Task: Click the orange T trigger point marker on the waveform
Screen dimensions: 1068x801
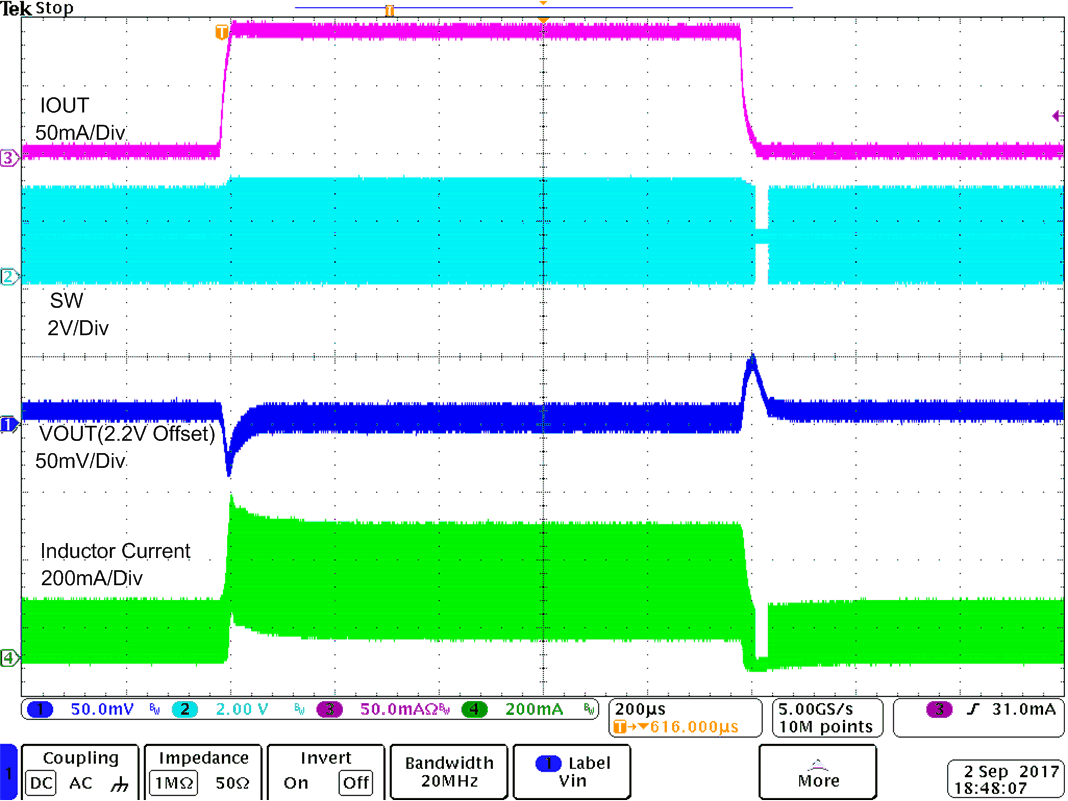Action: [x=222, y=33]
